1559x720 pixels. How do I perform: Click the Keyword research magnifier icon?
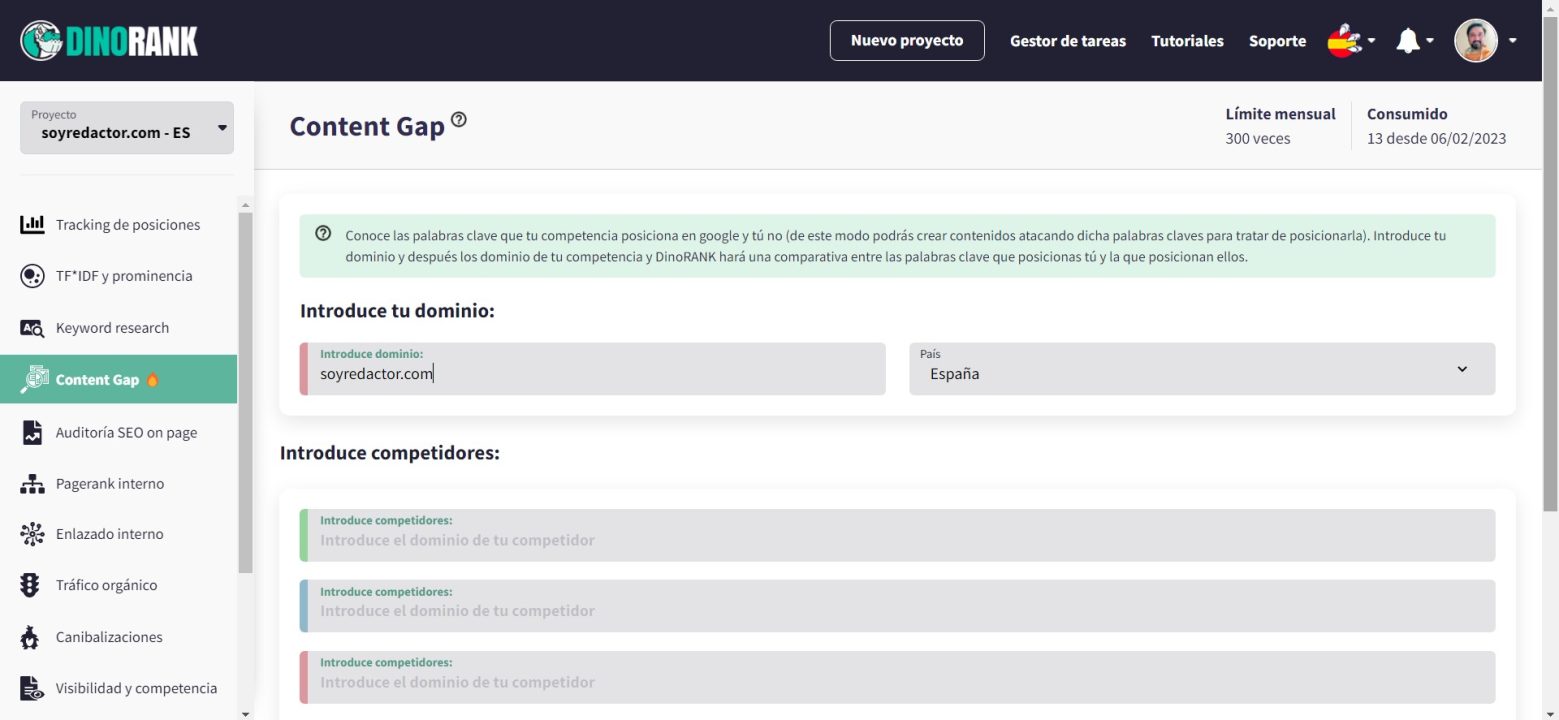(32, 328)
